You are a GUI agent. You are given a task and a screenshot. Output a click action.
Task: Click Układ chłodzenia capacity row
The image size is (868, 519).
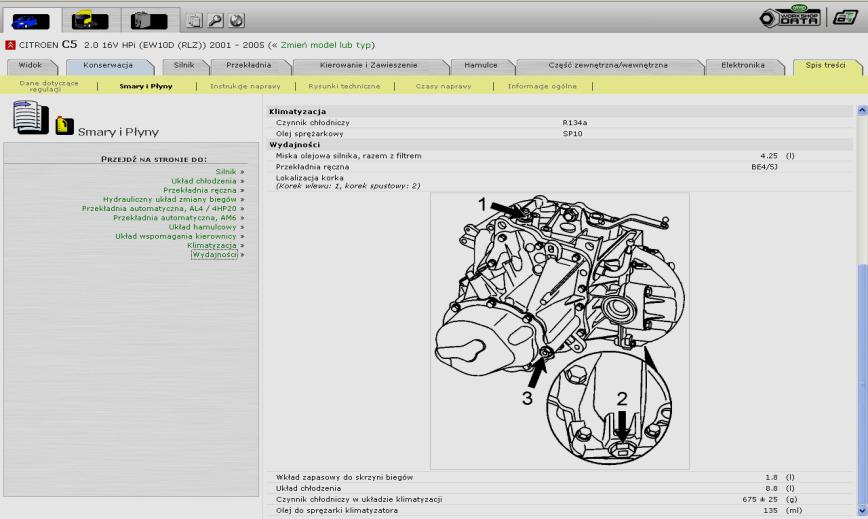(x=560, y=489)
